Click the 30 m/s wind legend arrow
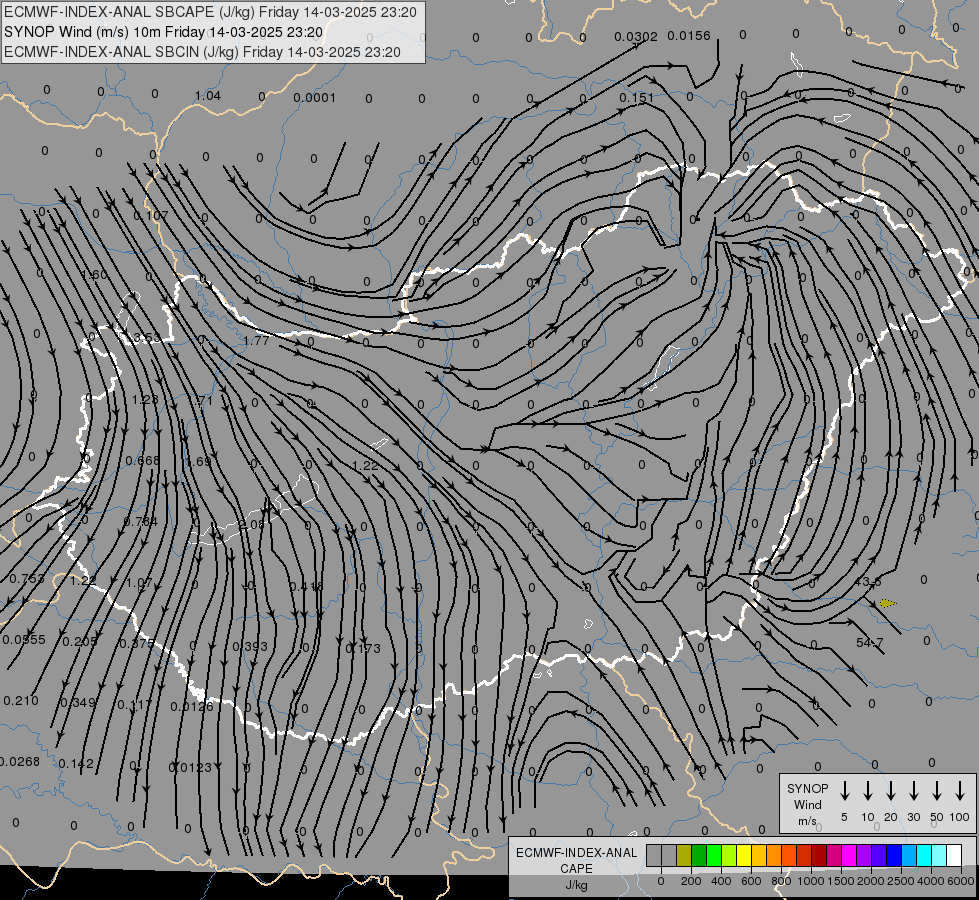The image size is (979, 900). pos(913,791)
